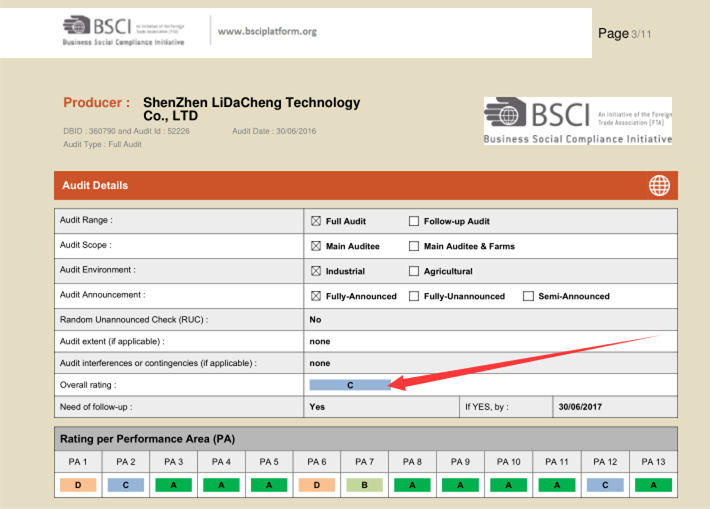The width and height of the screenshot is (710, 509).
Task: Click the follow-up value Yes
Action: coord(317,407)
